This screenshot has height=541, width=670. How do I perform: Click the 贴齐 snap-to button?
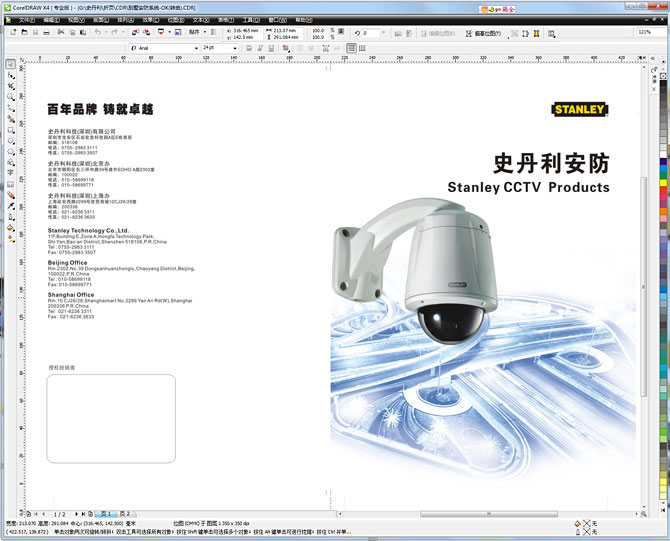[x=195, y=33]
